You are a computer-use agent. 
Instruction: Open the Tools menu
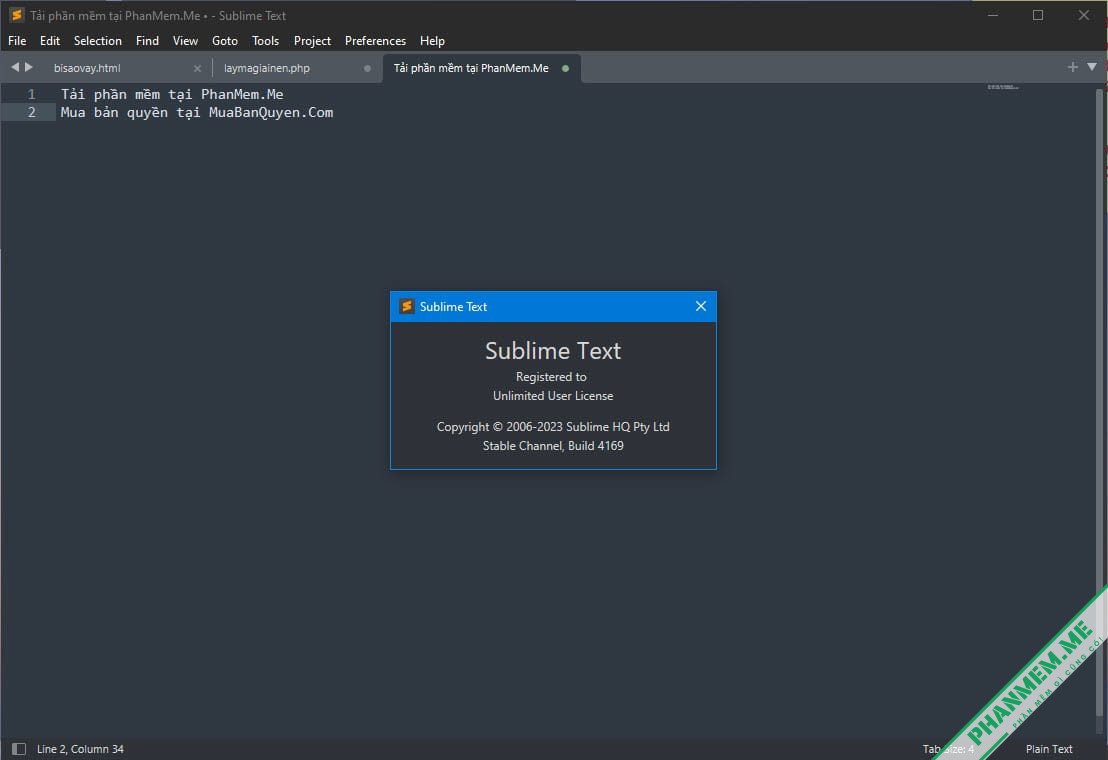(x=265, y=41)
